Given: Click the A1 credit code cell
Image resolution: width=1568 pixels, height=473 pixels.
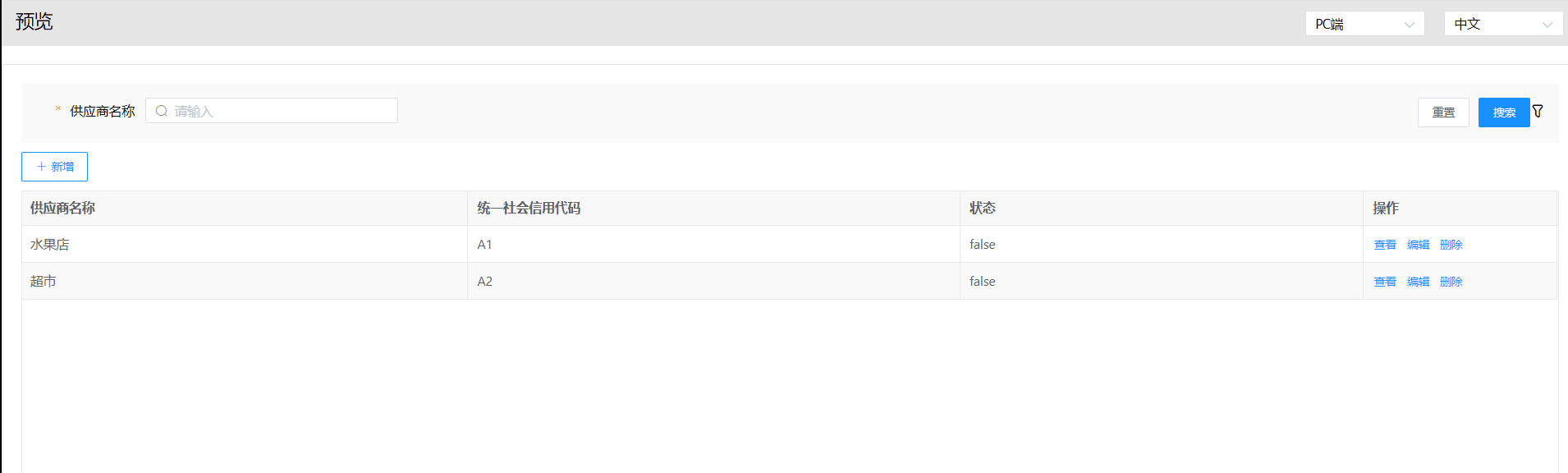Looking at the screenshot, I should pyautogui.click(x=484, y=245).
